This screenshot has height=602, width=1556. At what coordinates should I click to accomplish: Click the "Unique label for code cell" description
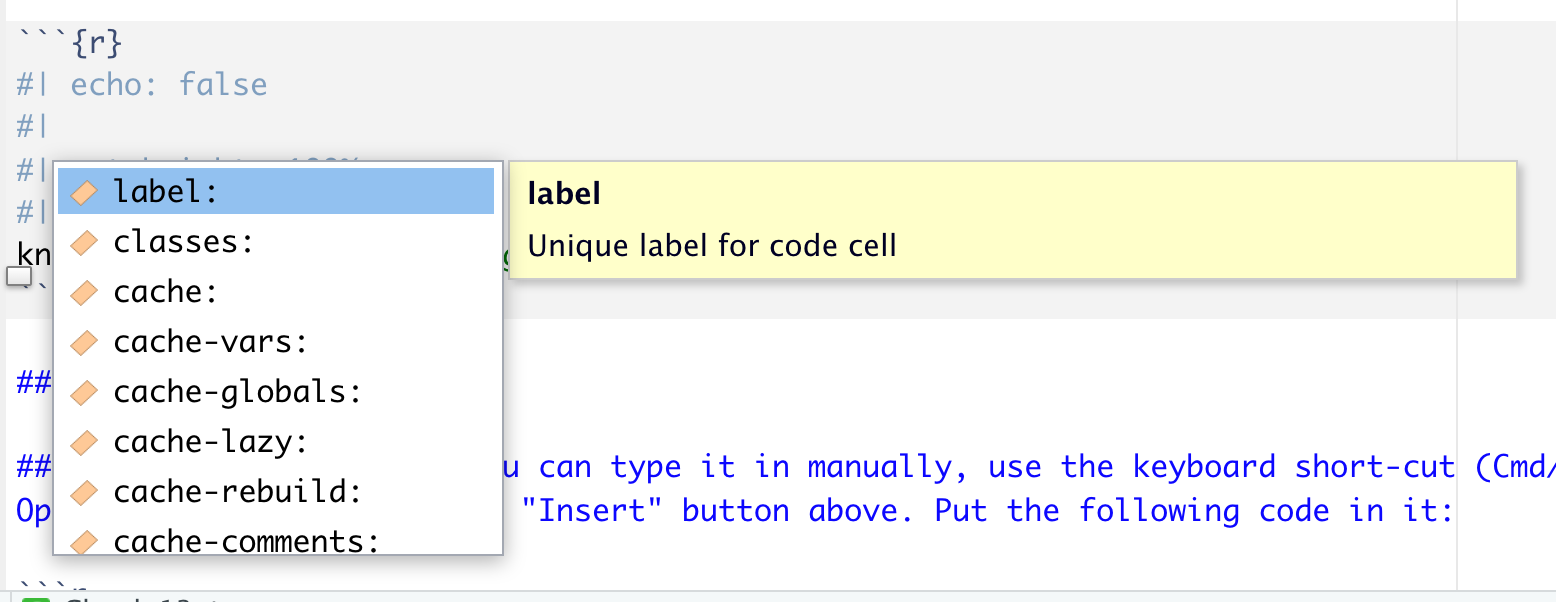coord(712,245)
